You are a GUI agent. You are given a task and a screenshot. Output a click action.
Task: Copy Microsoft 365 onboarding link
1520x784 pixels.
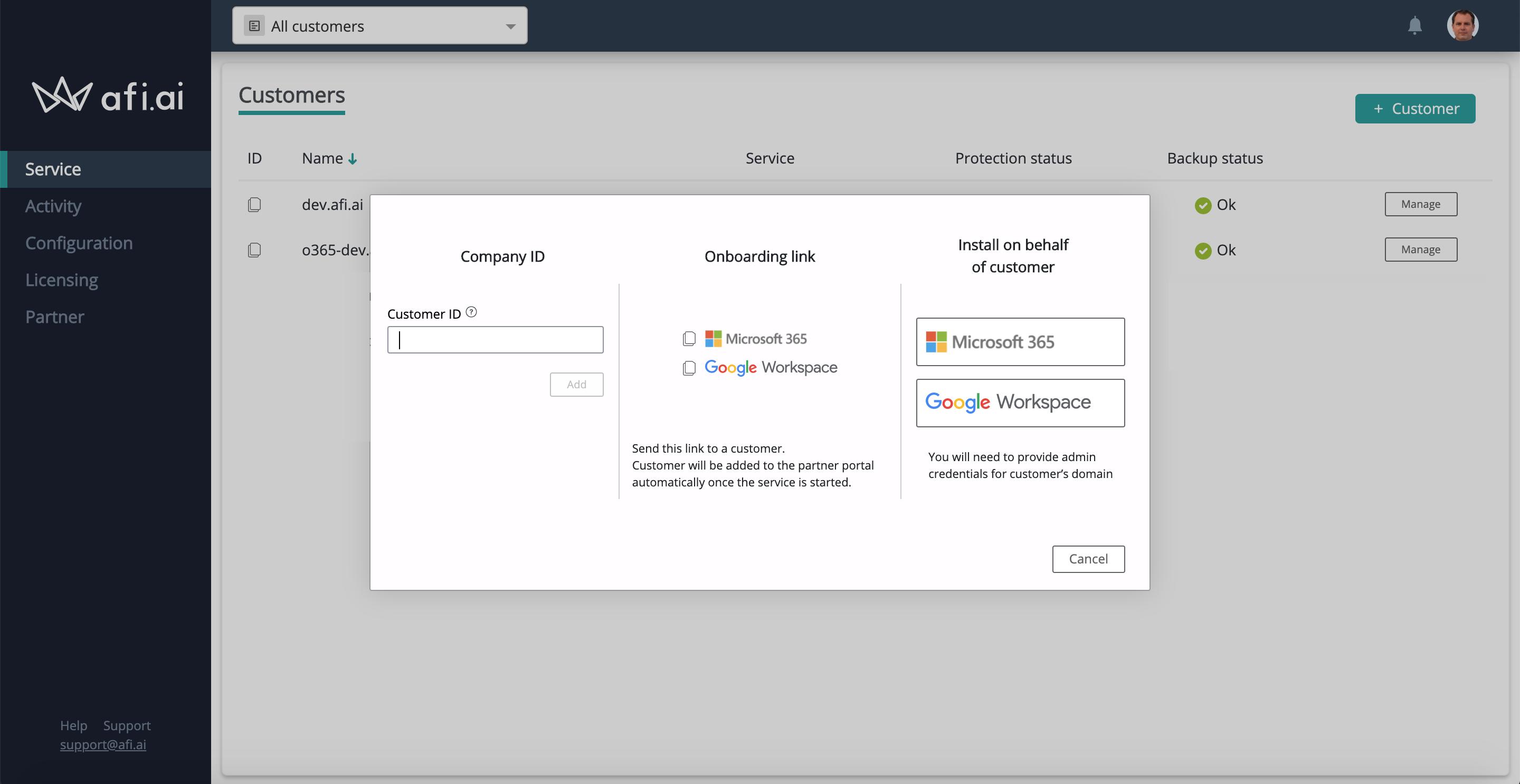point(689,339)
